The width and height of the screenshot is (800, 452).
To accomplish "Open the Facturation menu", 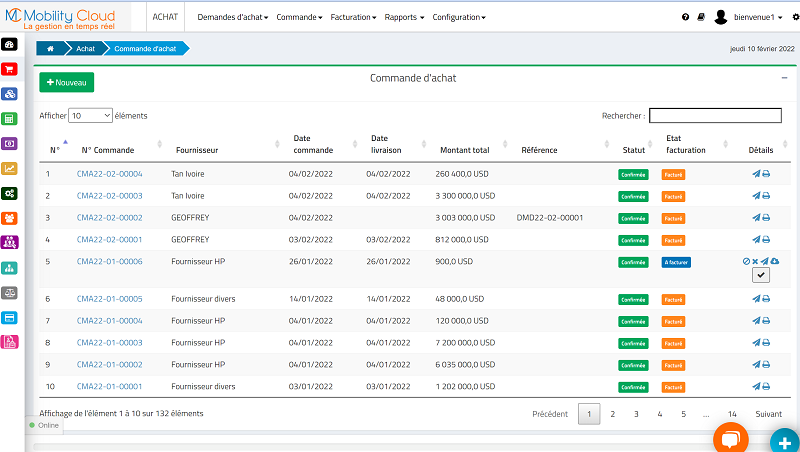I will point(353,17).
